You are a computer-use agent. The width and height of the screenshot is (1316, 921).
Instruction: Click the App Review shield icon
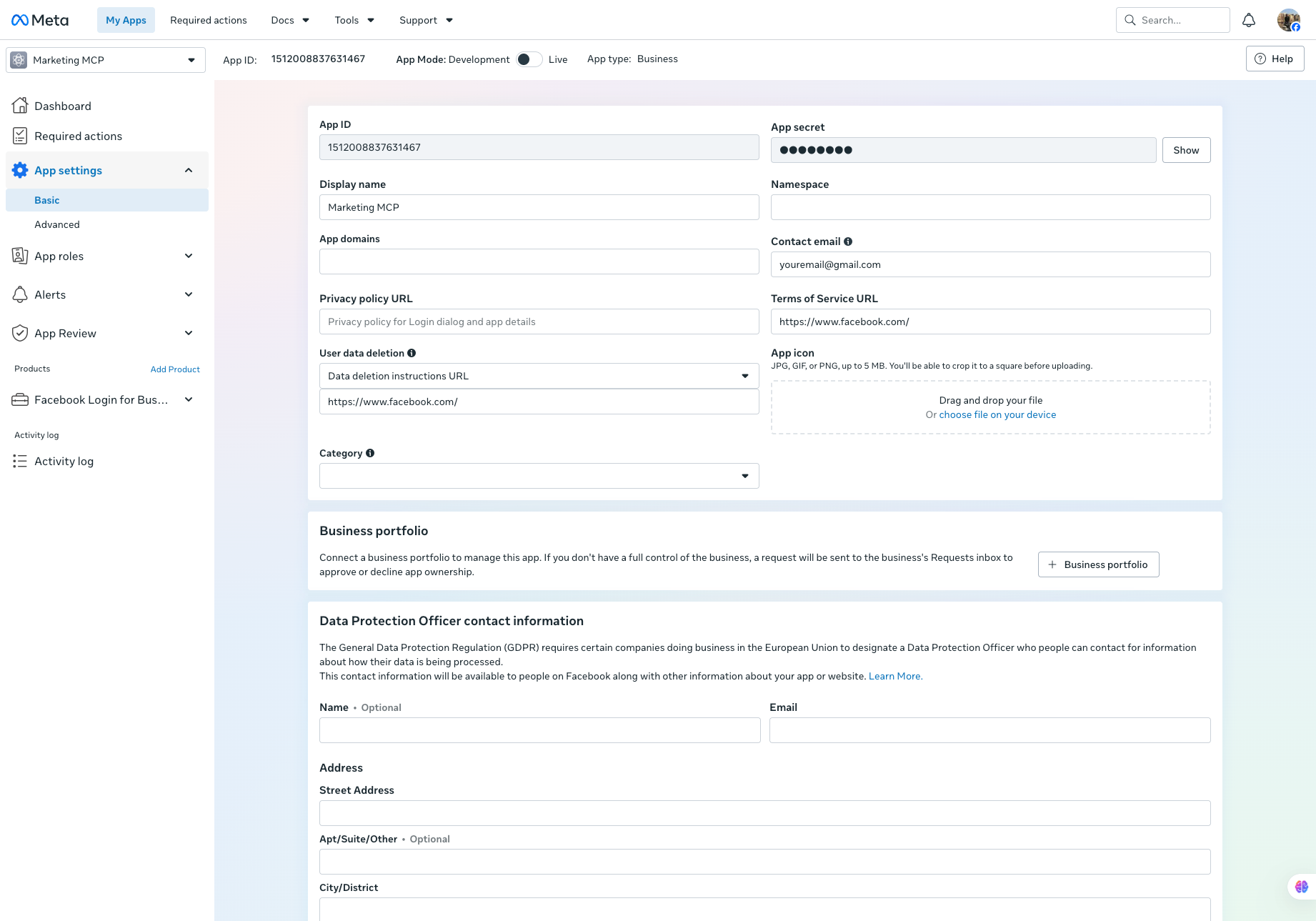(20, 333)
